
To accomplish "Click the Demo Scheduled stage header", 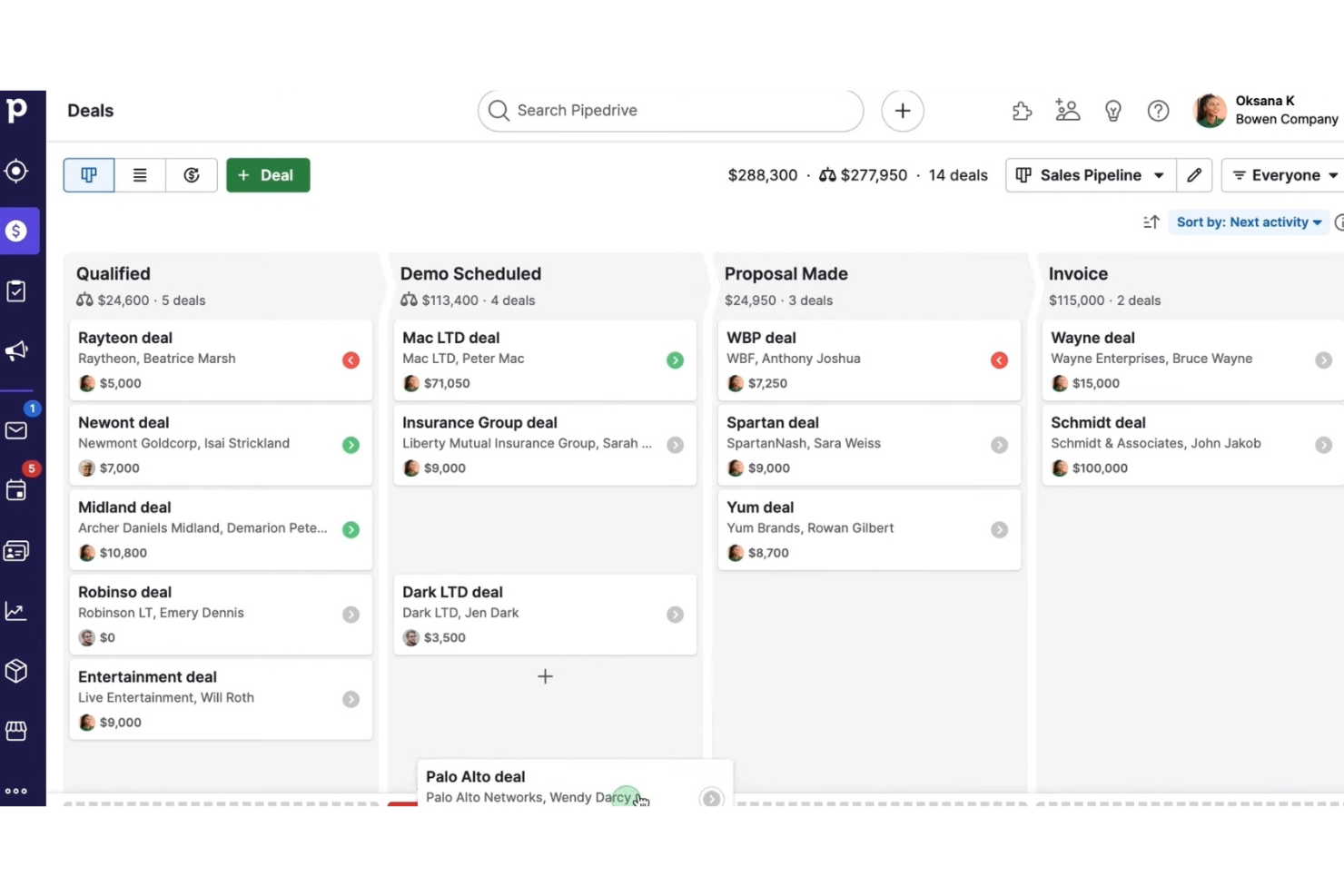I will [x=470, y=273].
